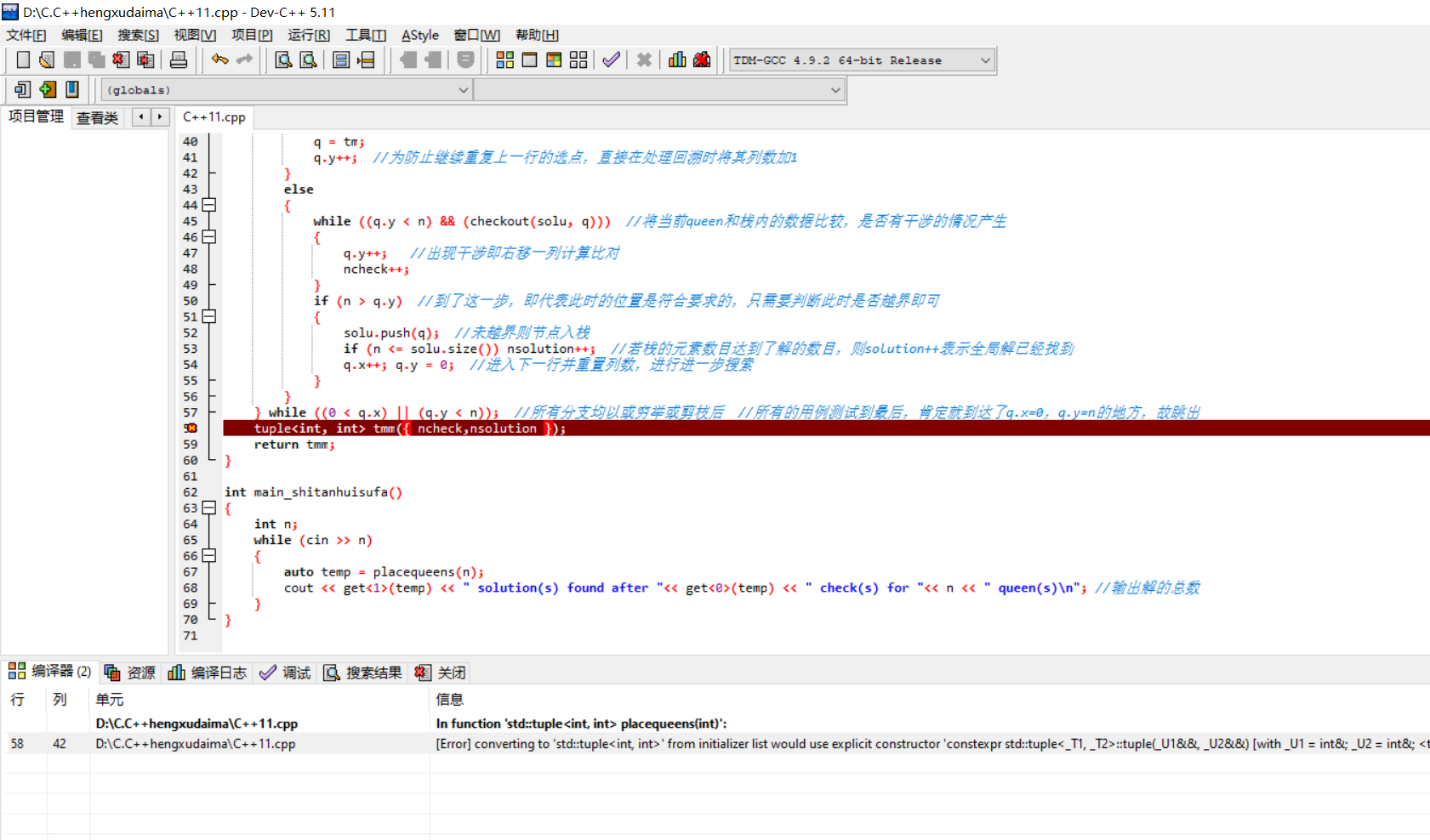The width and height of the screenshot is (1430, 840).
Task: Open the 编辑[E] menu
Action: [x=82, y=35]
